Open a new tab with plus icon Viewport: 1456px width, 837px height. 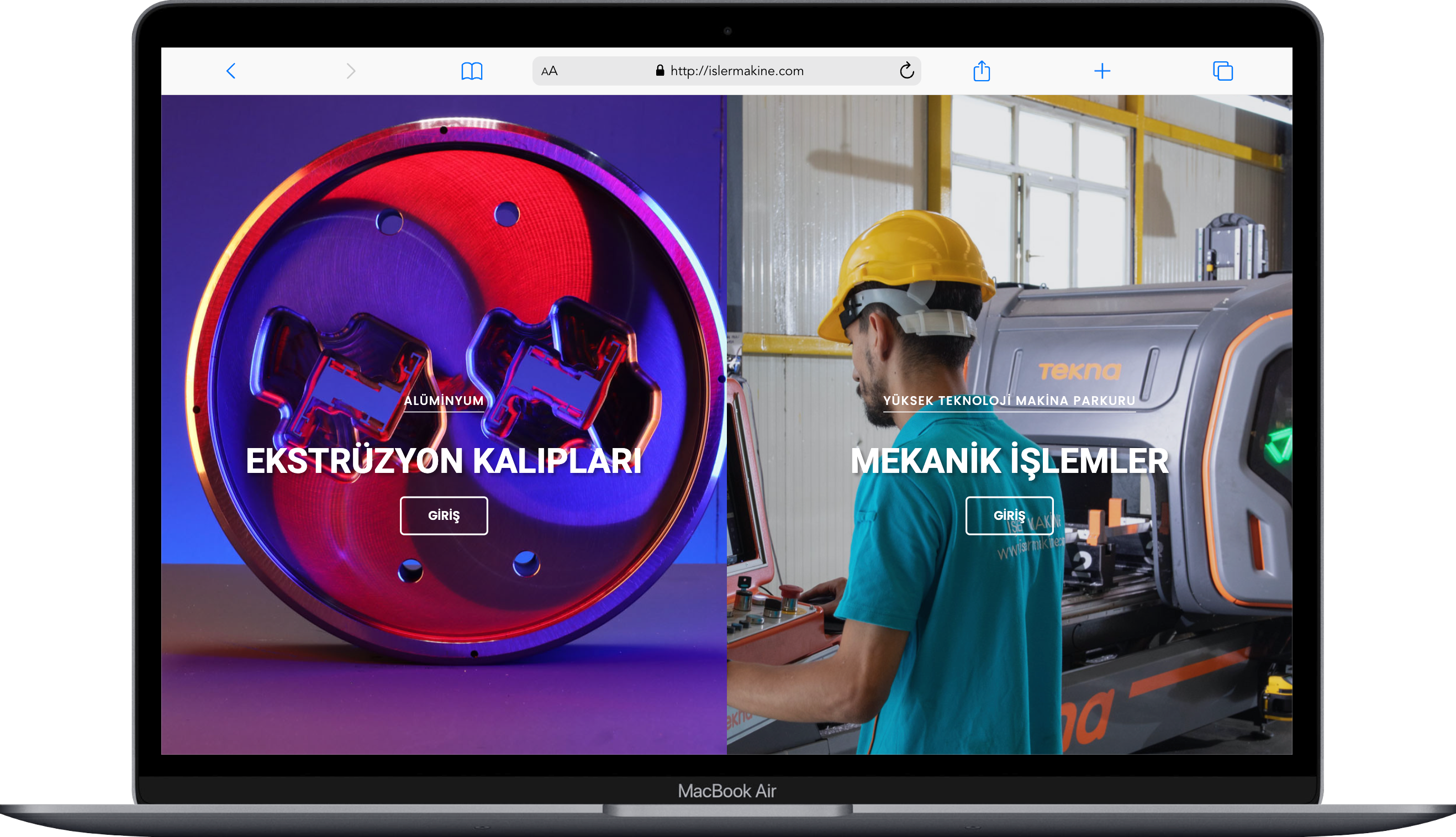1101,71
